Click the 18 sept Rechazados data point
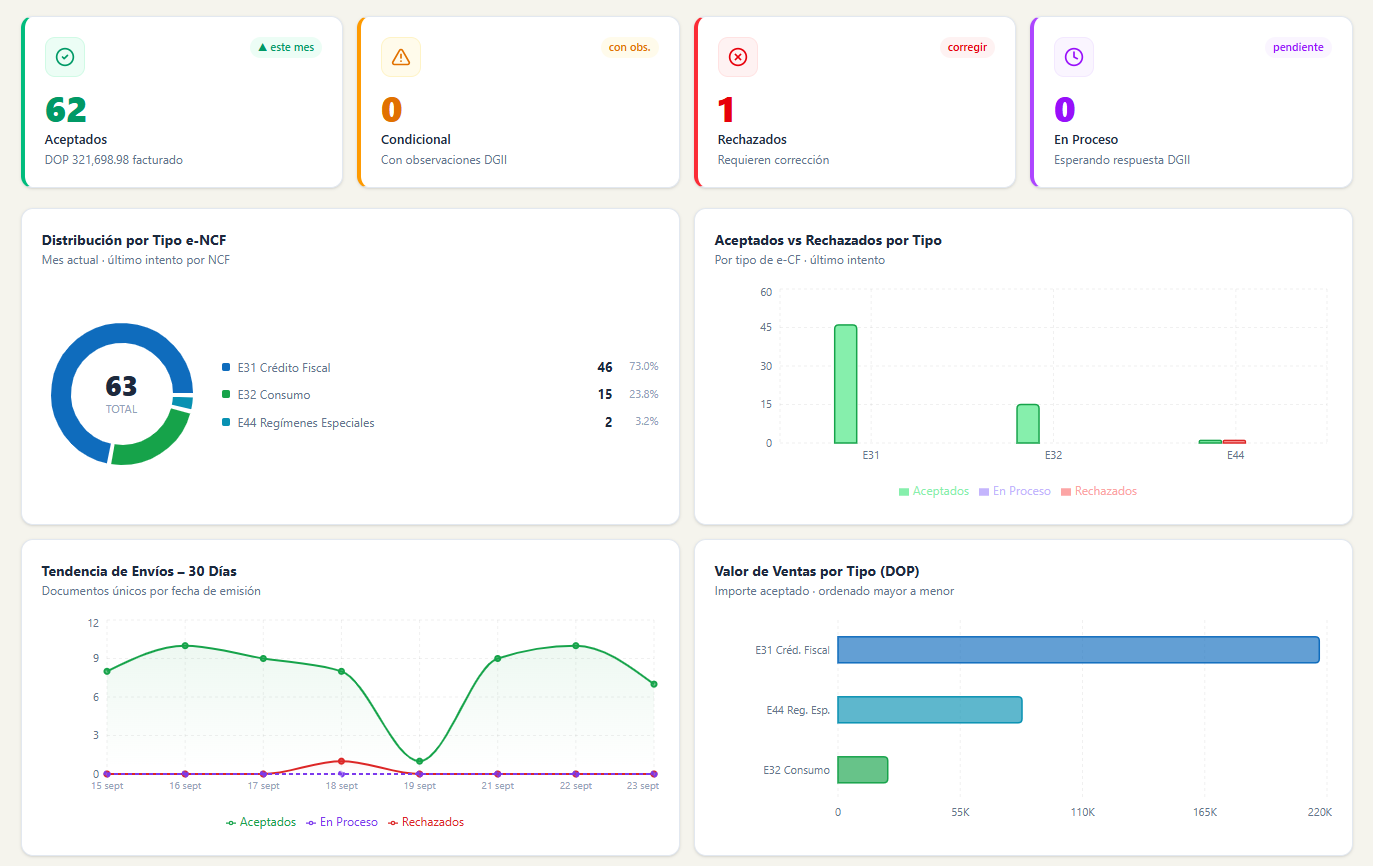This screenshot has height=866, width=1373. 341,761
